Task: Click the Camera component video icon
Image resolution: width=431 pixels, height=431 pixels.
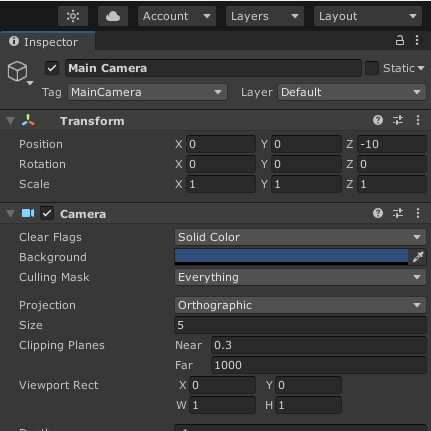Action: point(28,213)
